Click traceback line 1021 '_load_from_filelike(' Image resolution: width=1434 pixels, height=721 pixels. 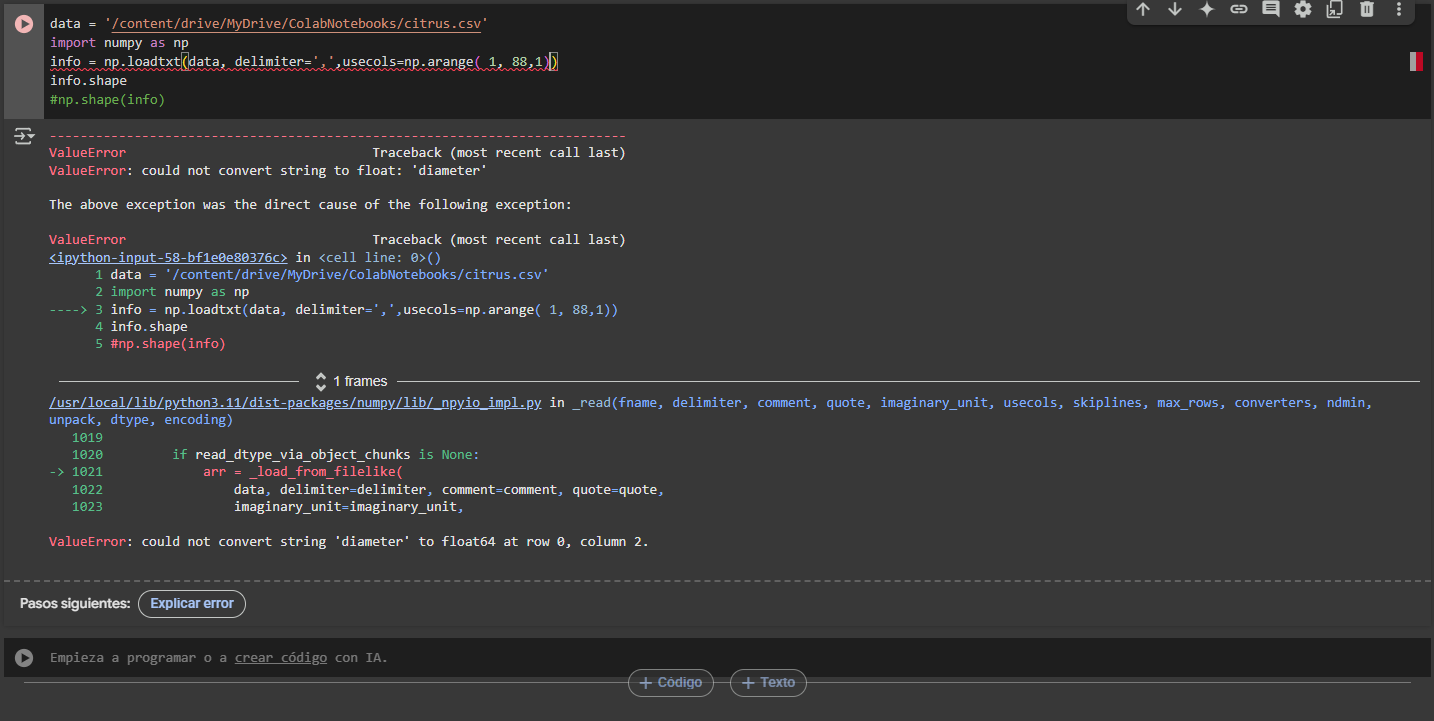tap(302, 471)
